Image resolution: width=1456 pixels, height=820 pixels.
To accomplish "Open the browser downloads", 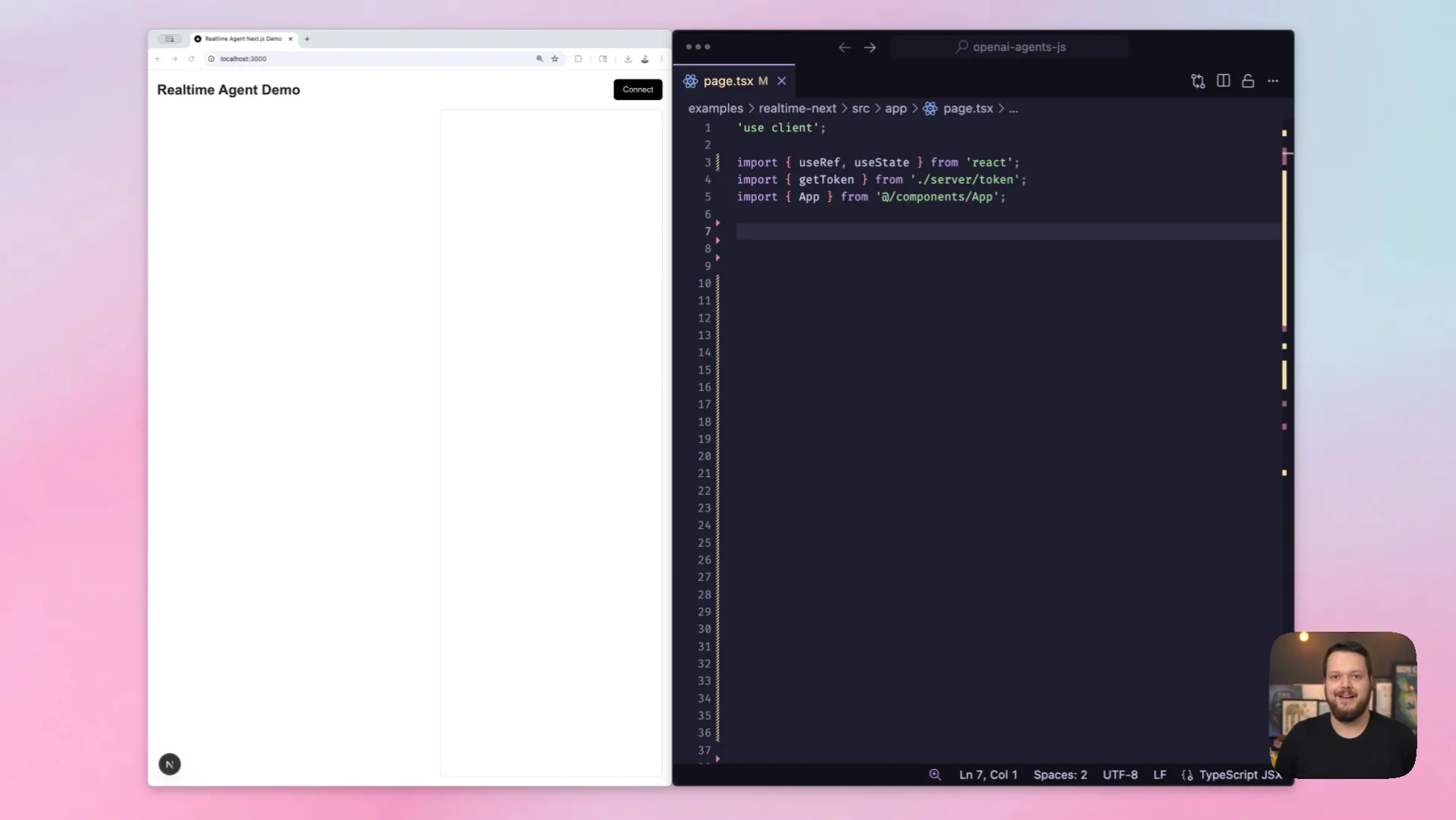I will point(628,58).
